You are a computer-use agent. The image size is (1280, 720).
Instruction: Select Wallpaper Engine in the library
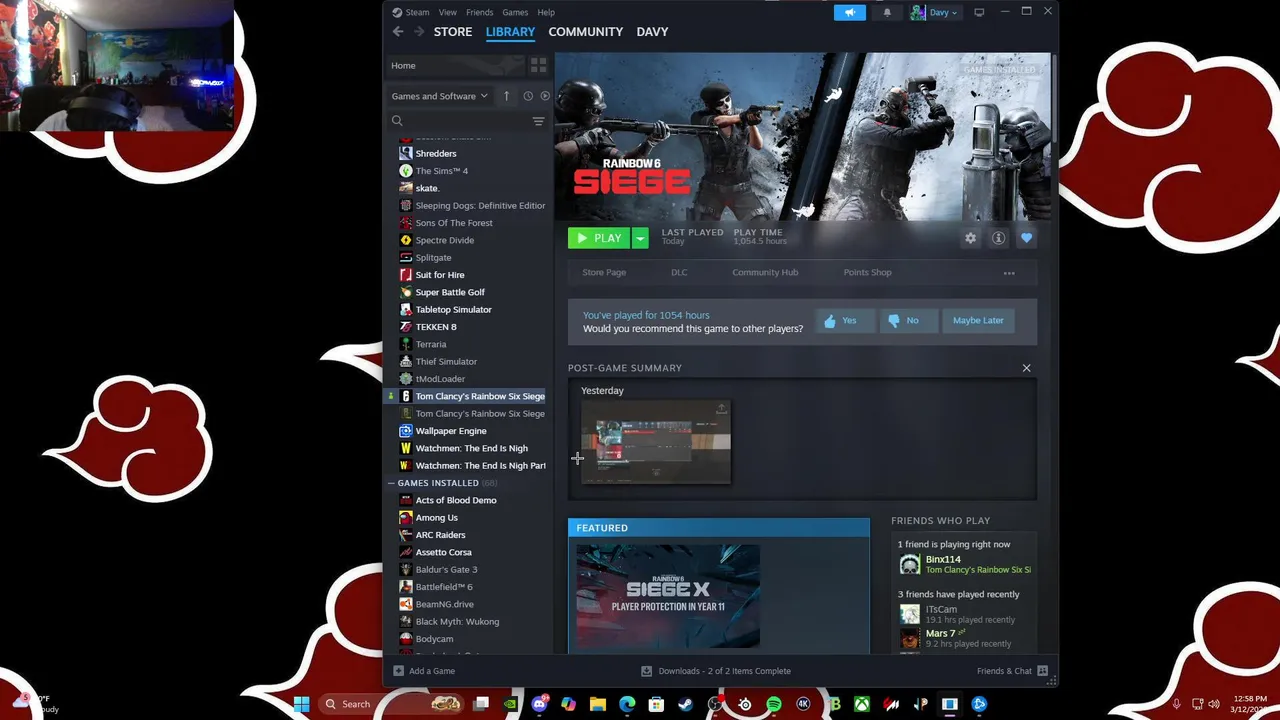coord(451,431)
